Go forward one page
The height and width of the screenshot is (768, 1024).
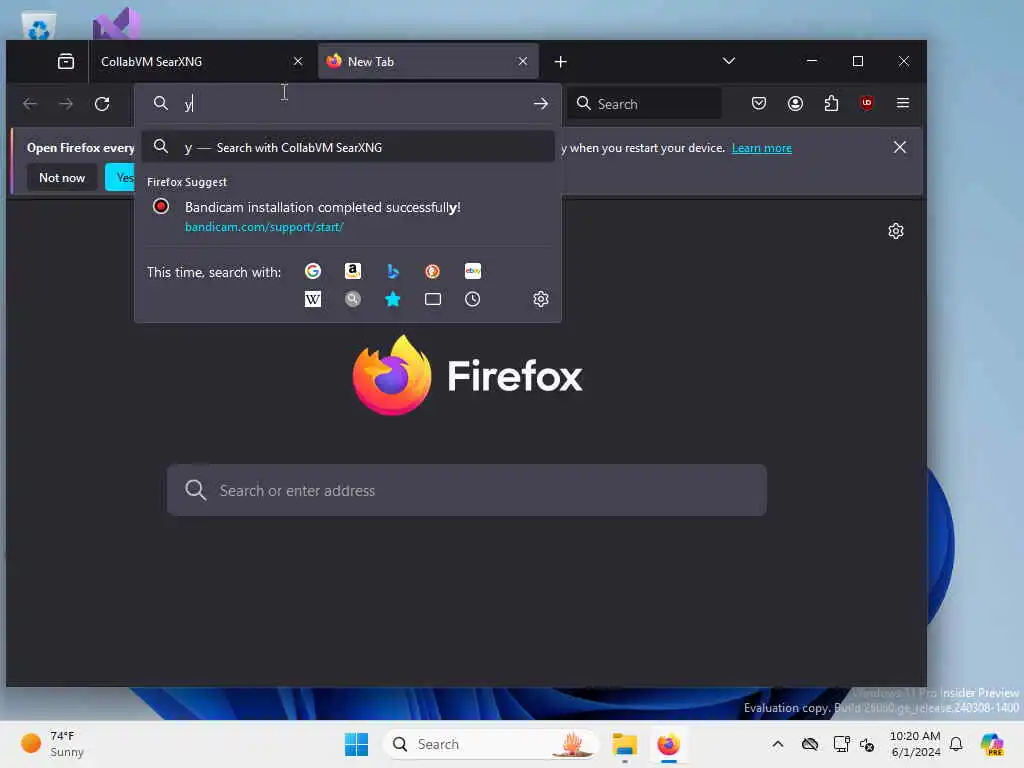66,104
